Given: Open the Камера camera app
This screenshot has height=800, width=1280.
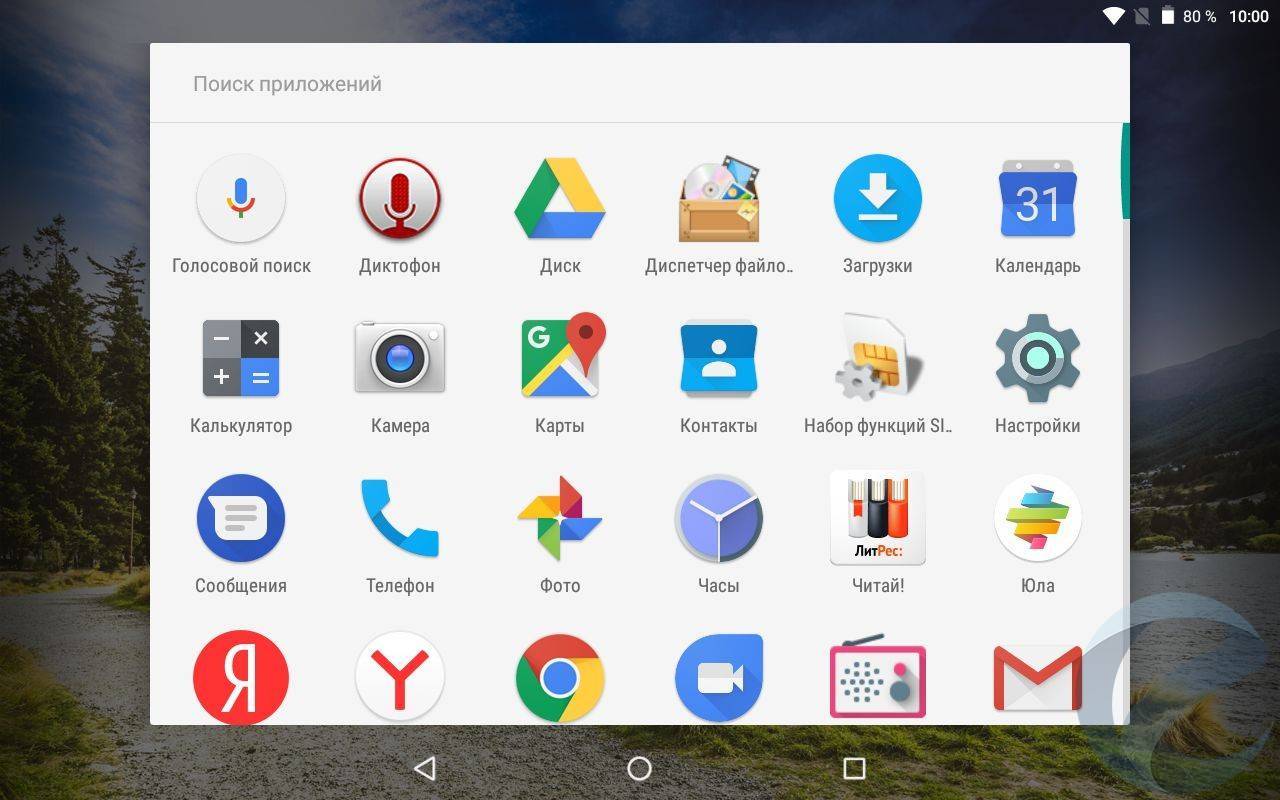Looking at the screenshot, I should pos(399,358).
